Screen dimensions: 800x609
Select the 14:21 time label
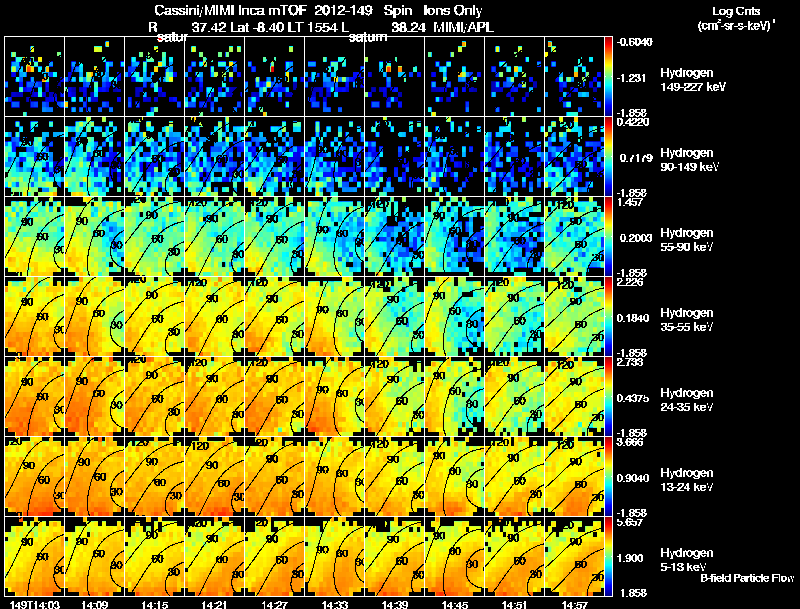coord(215,604)
